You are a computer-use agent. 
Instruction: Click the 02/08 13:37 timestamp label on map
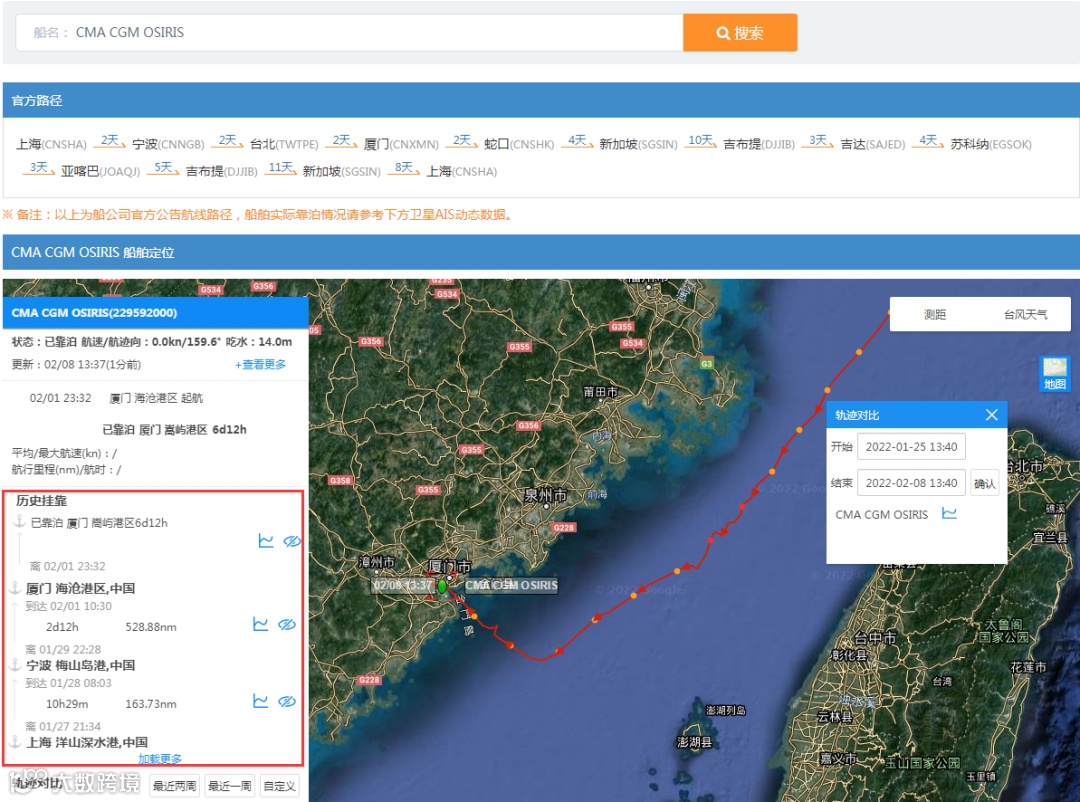point(403,585)
